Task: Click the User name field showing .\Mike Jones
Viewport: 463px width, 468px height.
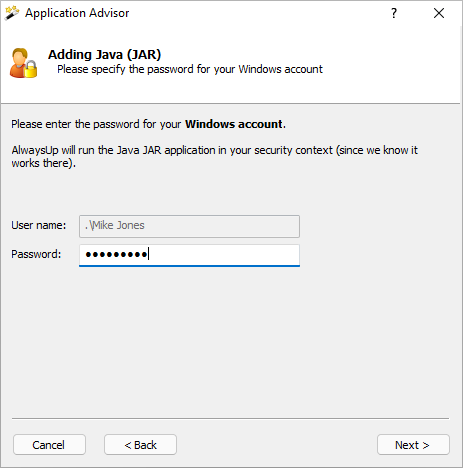Action: pyautogui.click(x=189, y=226)
